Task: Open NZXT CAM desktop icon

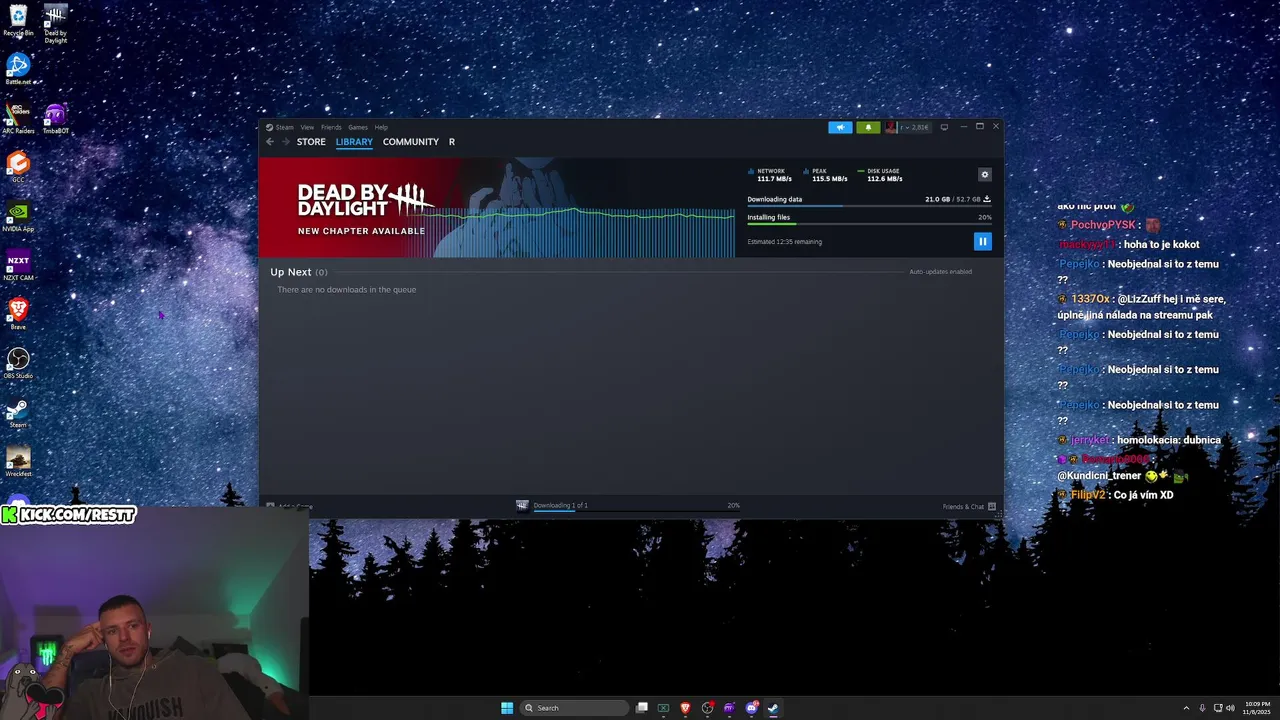Action: tap(18, 265)
